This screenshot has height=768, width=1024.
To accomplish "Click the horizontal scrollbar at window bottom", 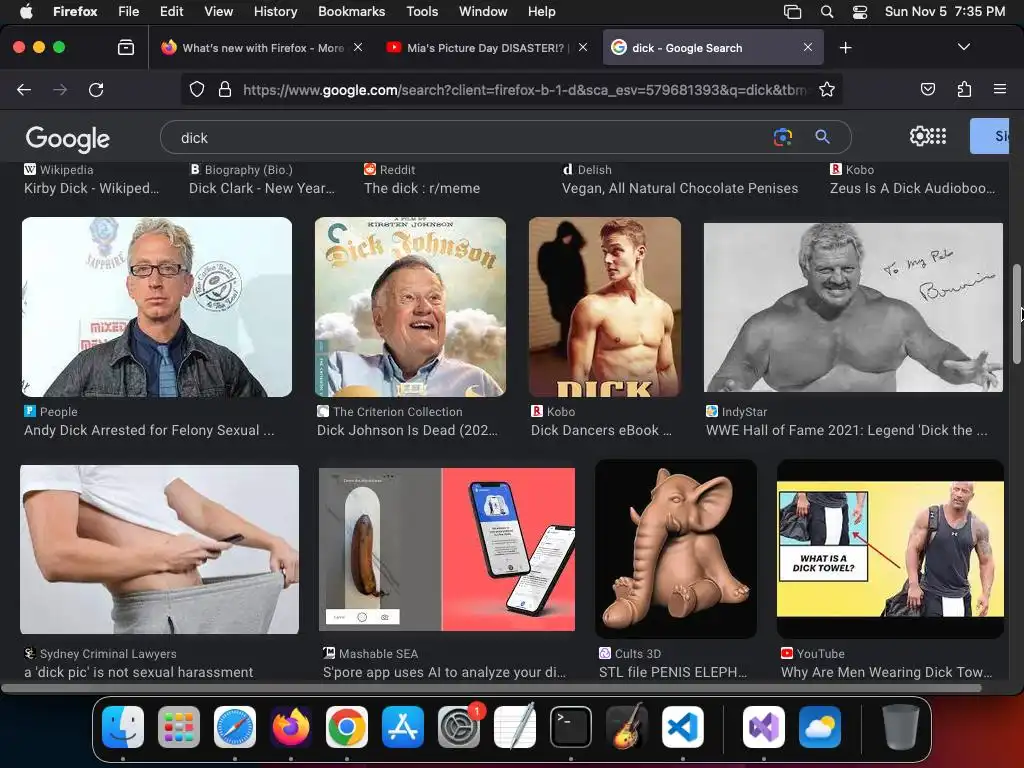I will tap(491, 688).
